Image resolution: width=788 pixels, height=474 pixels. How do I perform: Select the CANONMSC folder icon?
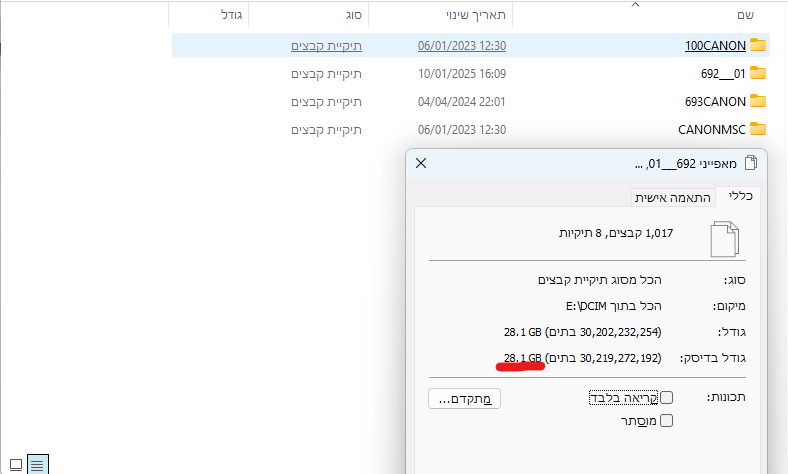click(x=758, y=129)
